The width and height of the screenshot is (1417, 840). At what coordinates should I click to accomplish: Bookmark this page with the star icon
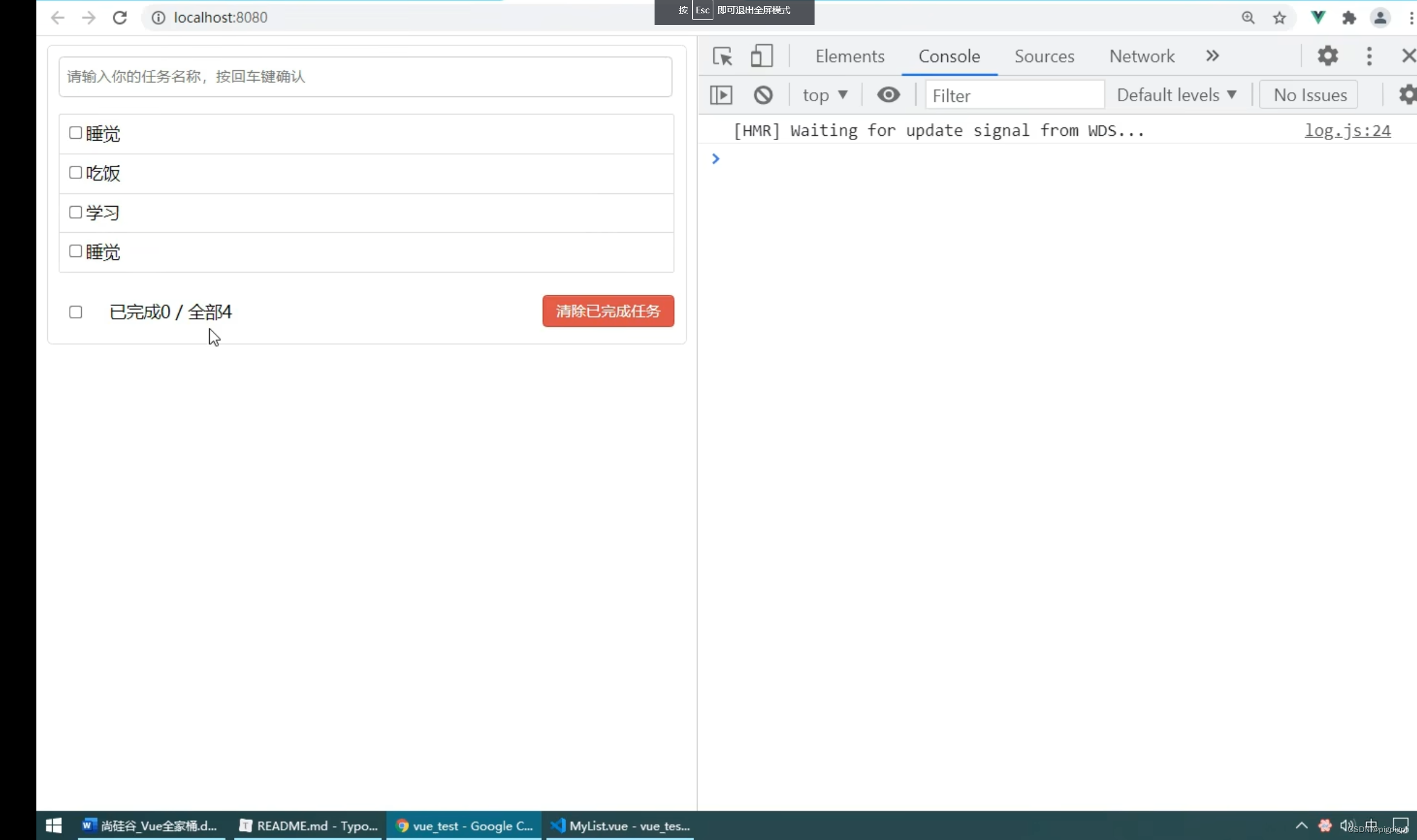click(1279, 18)
